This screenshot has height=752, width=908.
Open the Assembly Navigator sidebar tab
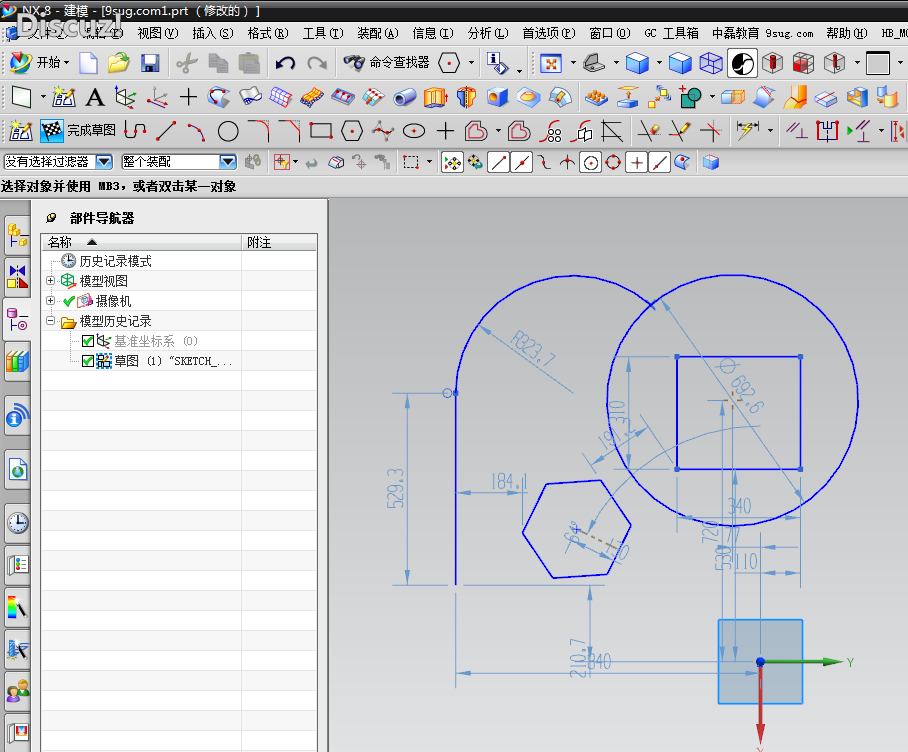tap(17, 236)
